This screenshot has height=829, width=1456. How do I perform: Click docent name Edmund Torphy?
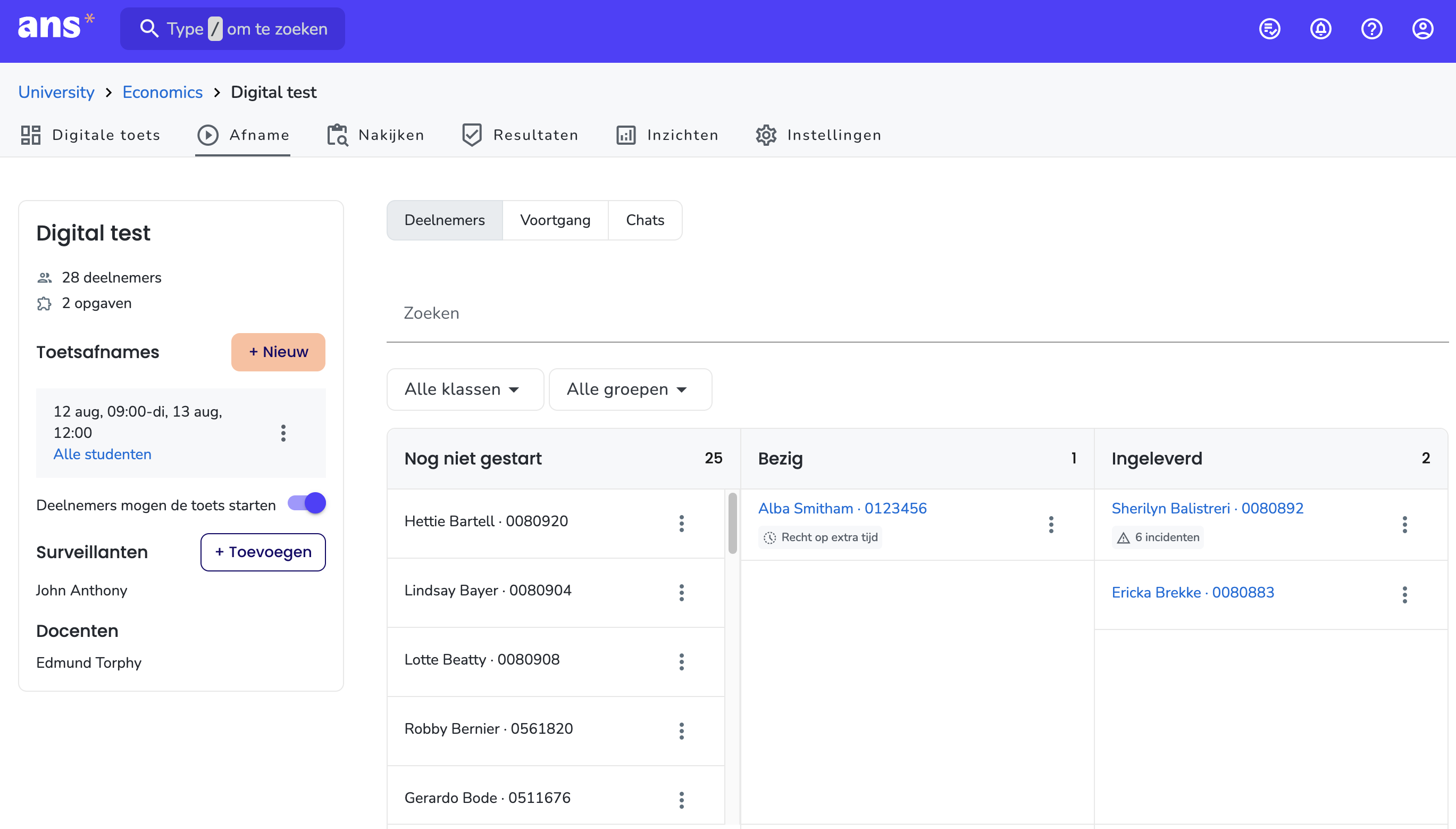pos(89,663)
